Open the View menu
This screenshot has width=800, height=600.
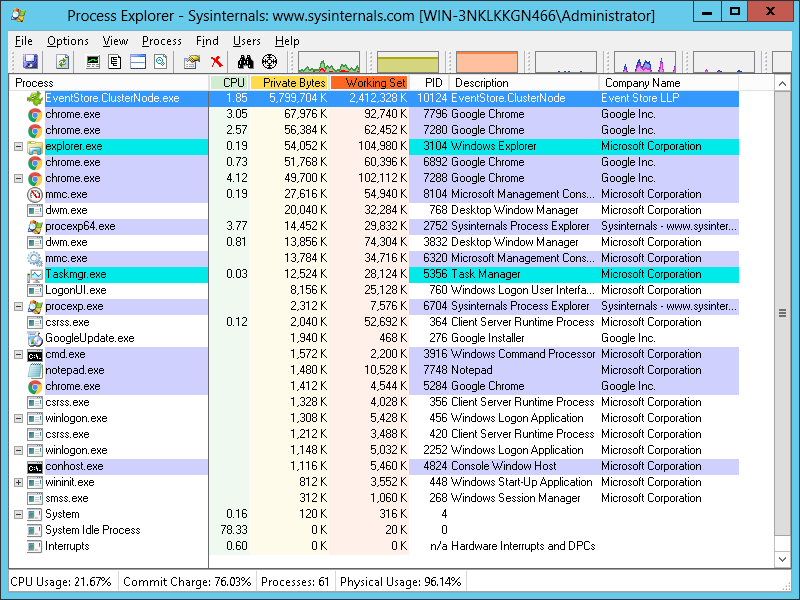coord(115,41)
